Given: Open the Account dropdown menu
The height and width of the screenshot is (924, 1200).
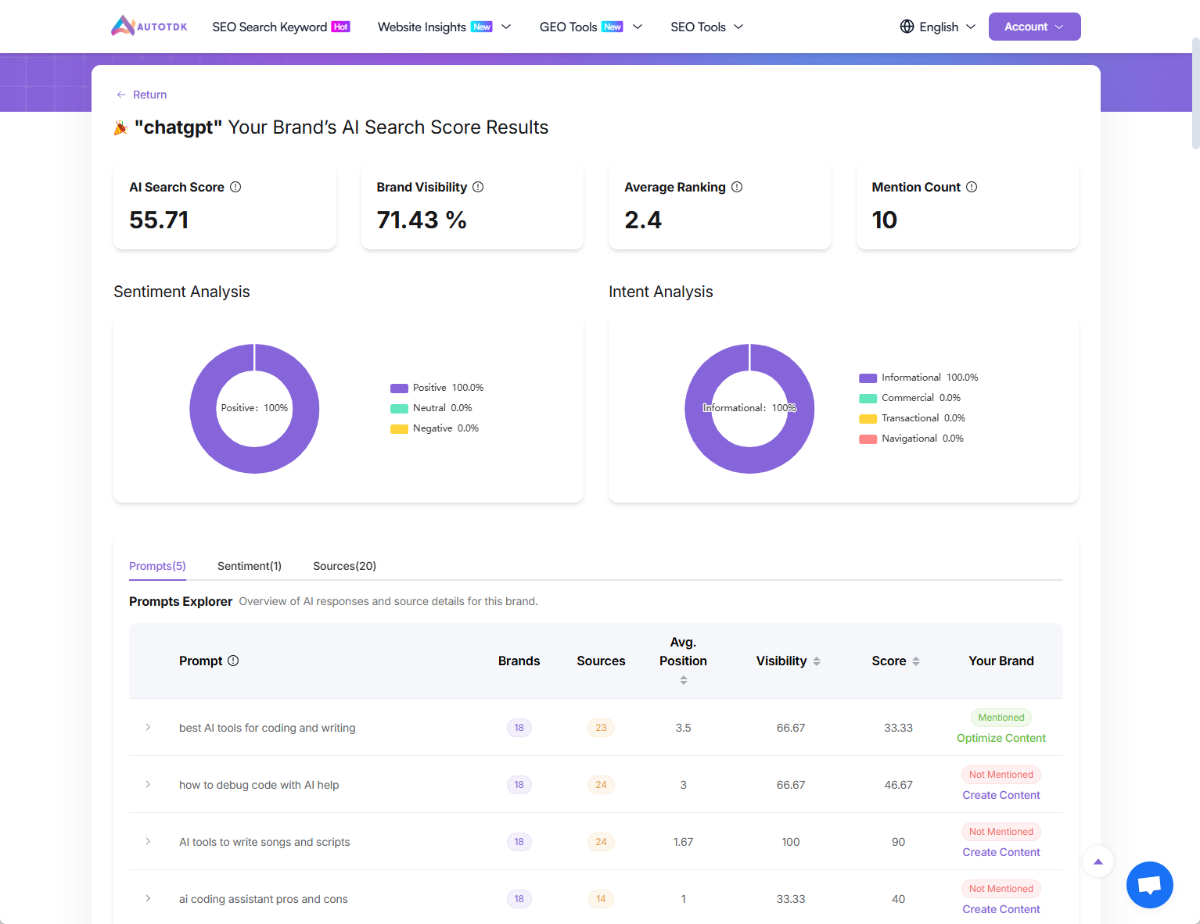Looking at the screenshot, I should [x=1034, y=27].
